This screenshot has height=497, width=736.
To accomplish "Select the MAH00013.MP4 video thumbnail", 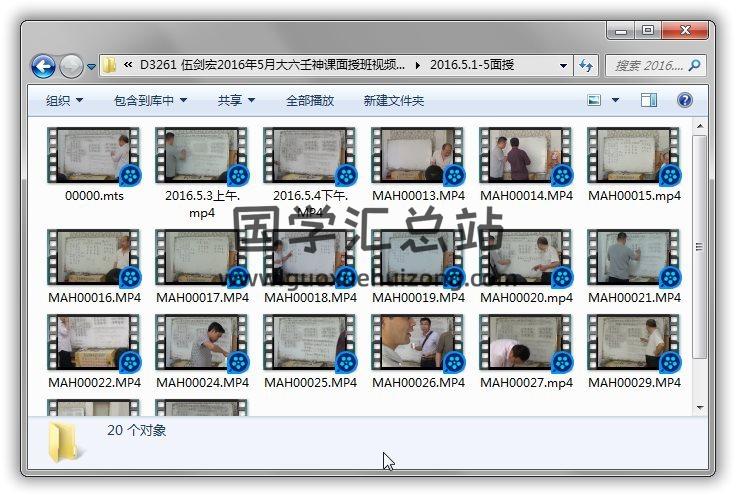I will [x=418, y=158].
